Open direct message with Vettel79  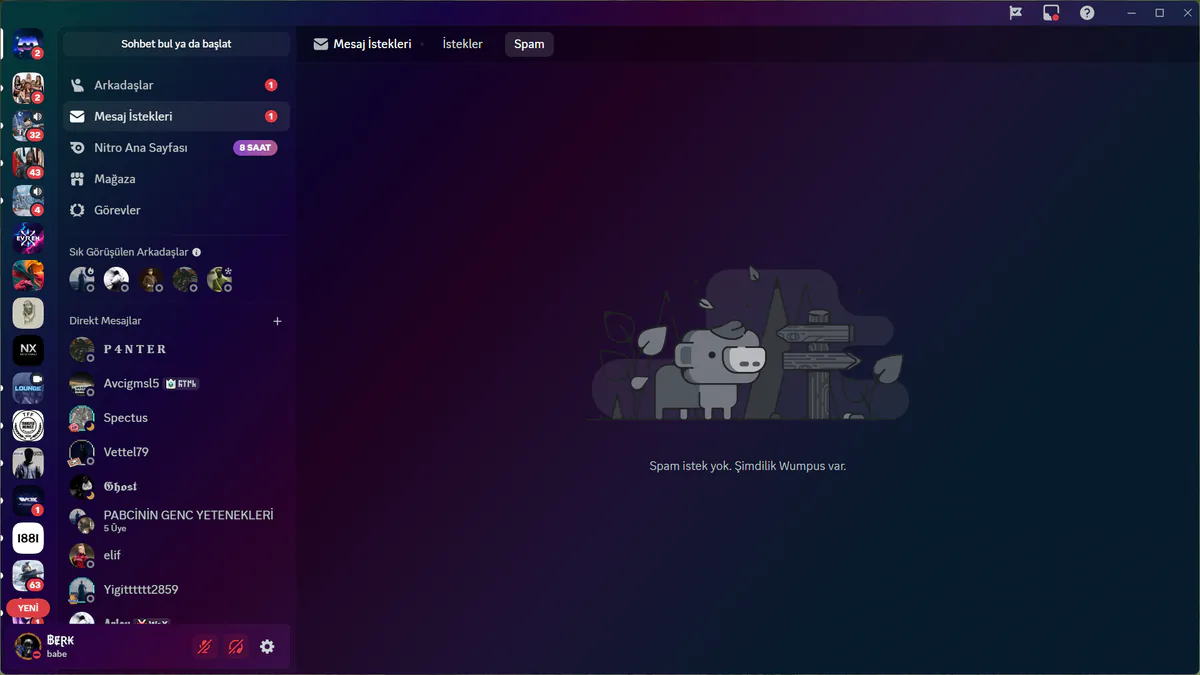click(176, 452)
